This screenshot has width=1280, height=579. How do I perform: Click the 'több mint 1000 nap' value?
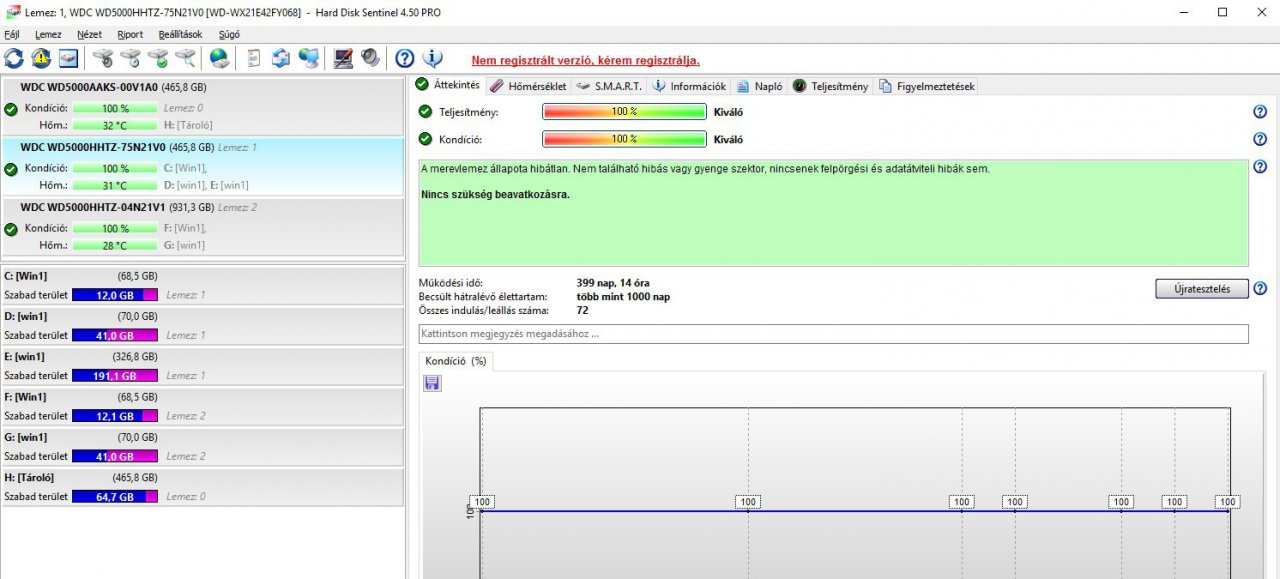(623, 296)
